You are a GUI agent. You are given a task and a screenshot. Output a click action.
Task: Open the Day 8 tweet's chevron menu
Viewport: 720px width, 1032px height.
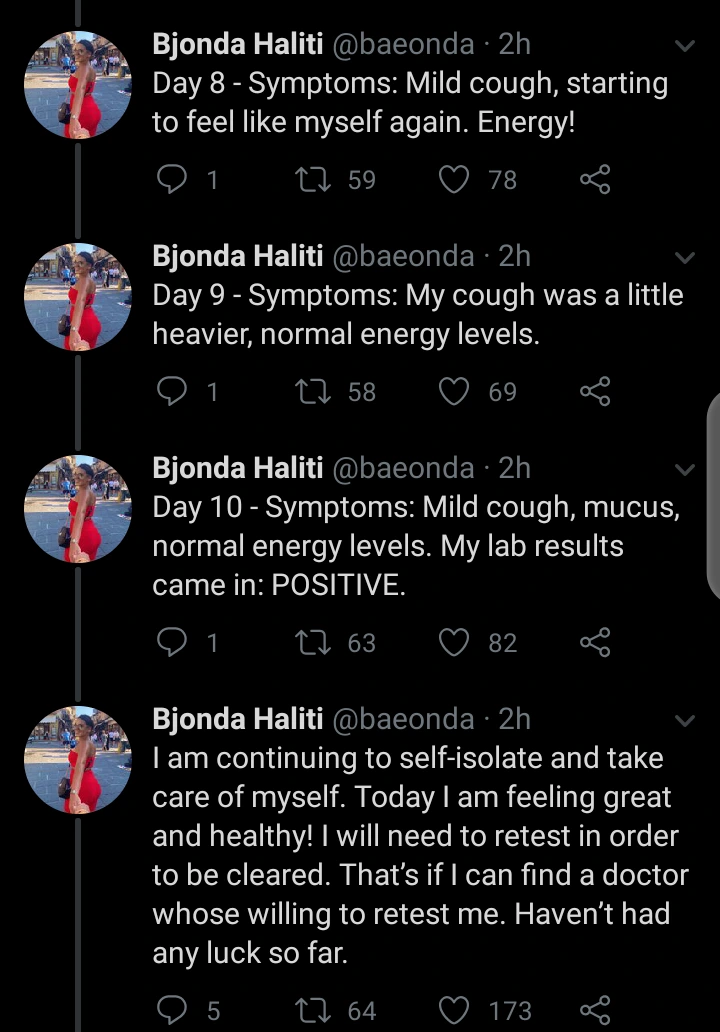click(x=686, y=45)
